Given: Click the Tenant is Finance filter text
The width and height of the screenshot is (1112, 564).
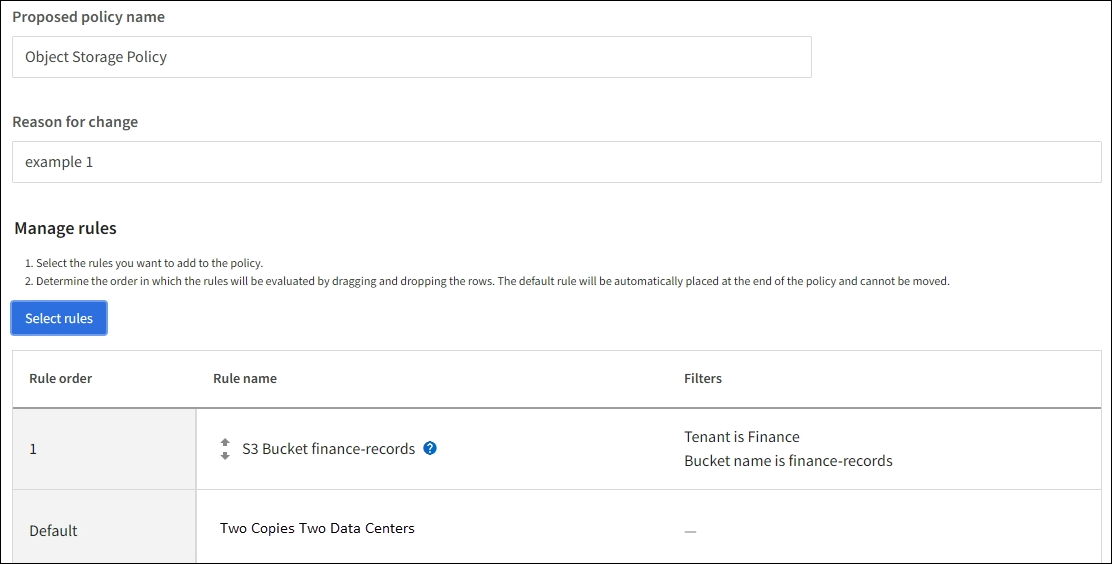Looking at the screenshot, I should pos(742,437).
